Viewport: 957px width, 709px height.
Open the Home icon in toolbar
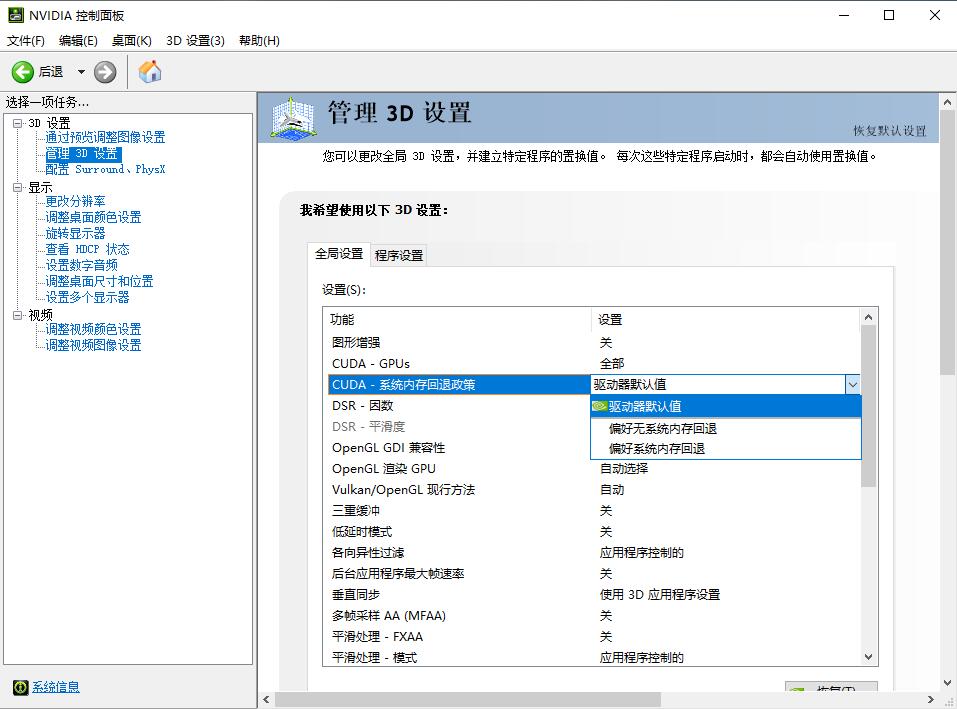coord(150,71)
